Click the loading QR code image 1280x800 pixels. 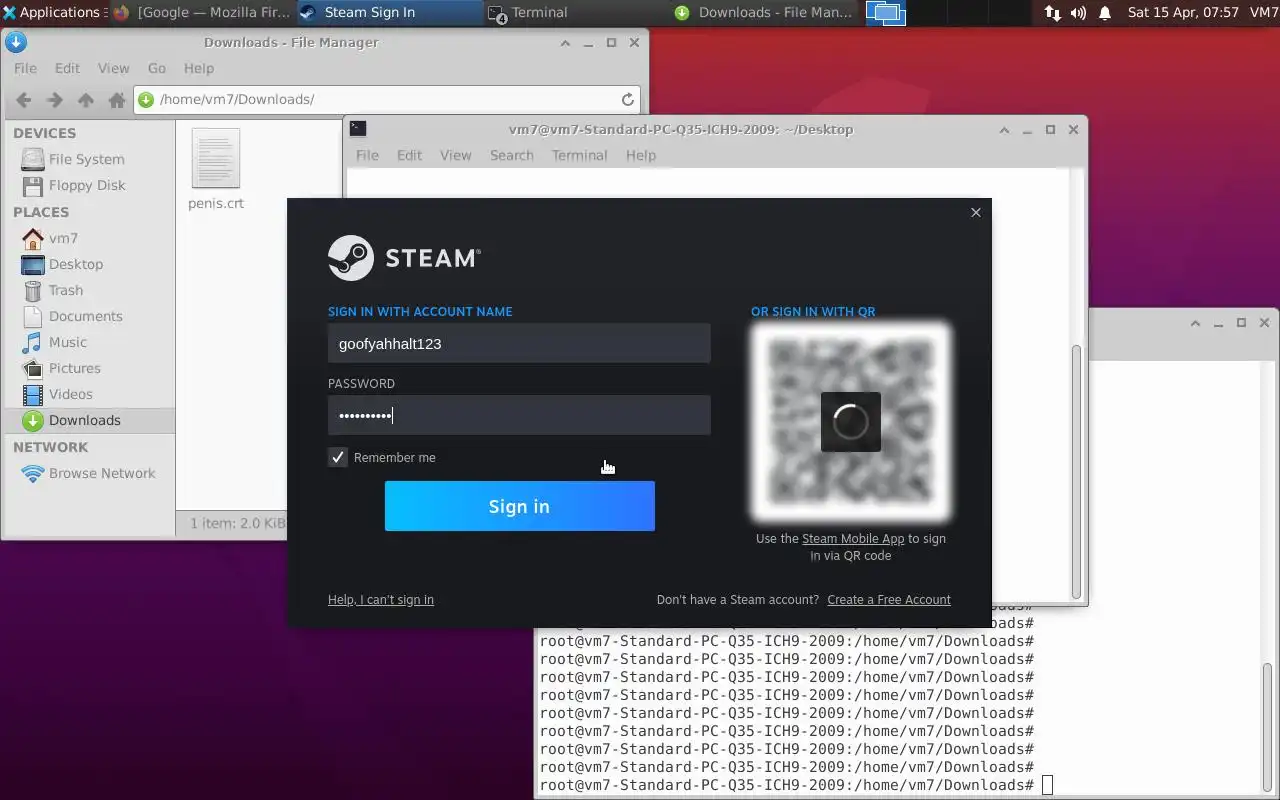tap(851, 421)
